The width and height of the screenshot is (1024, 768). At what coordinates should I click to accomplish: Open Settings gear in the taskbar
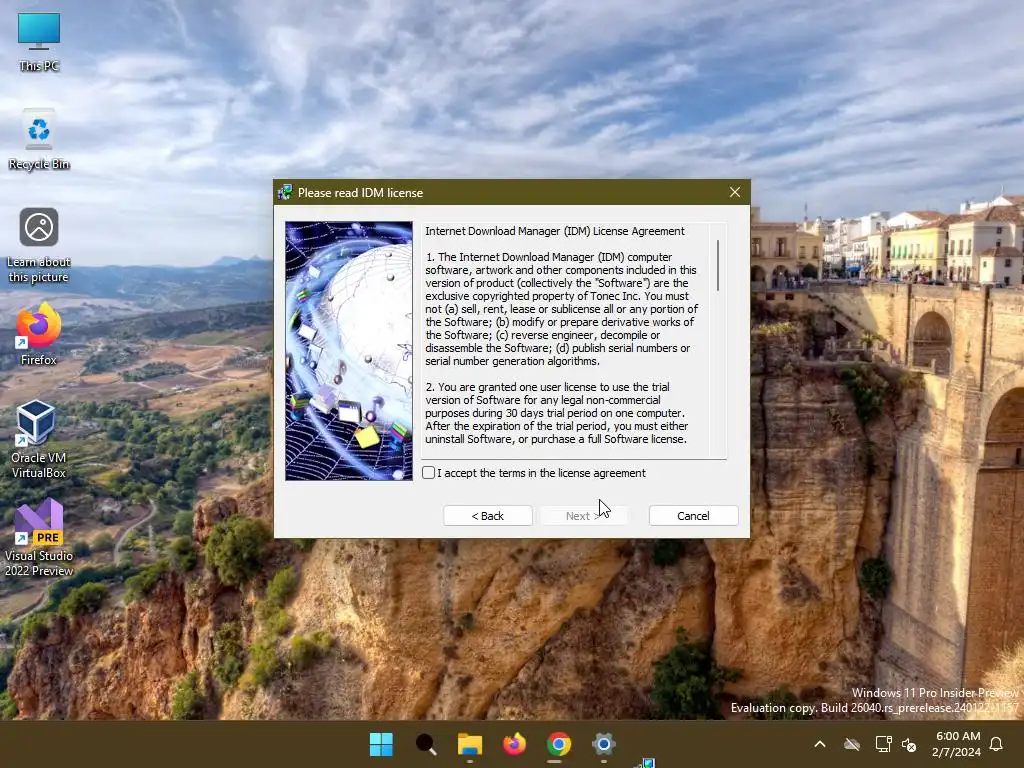(603, 744)
